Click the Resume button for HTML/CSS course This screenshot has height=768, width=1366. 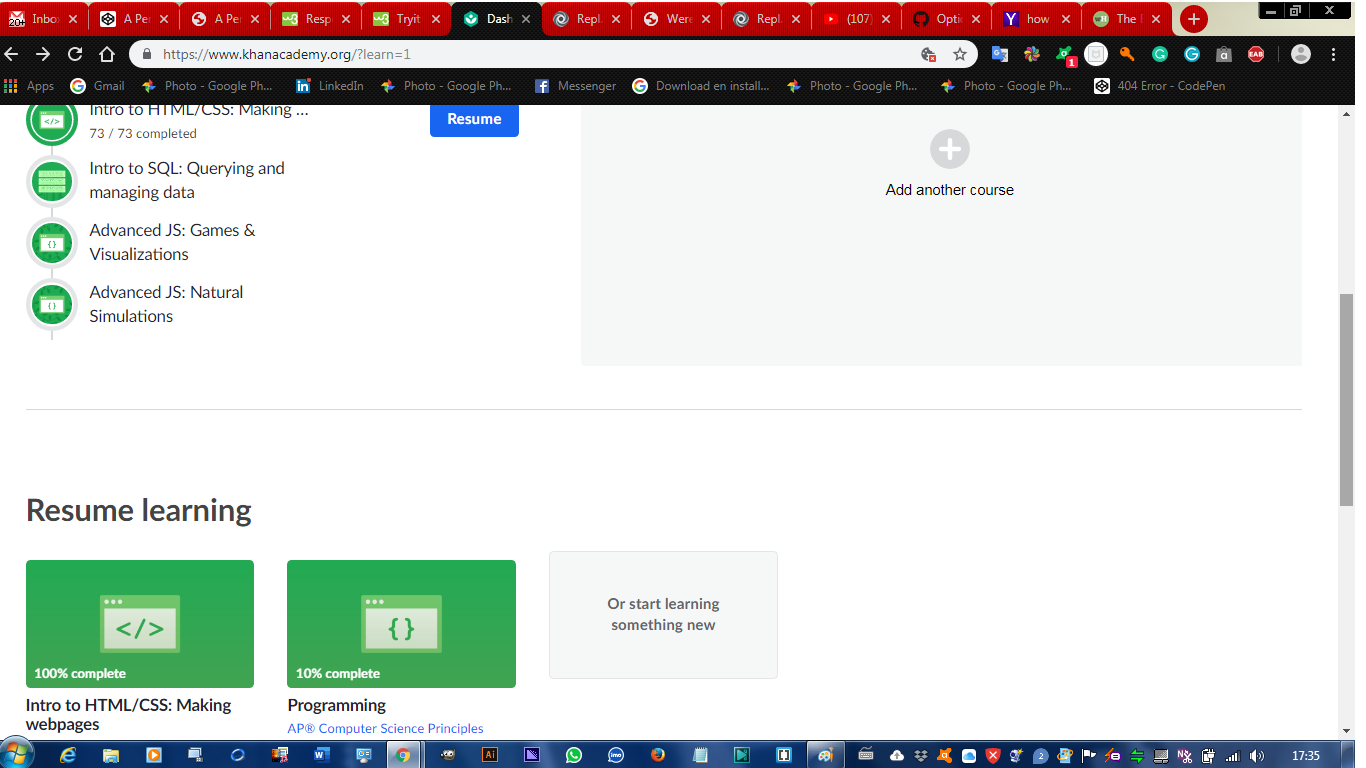tap(474, 119)
